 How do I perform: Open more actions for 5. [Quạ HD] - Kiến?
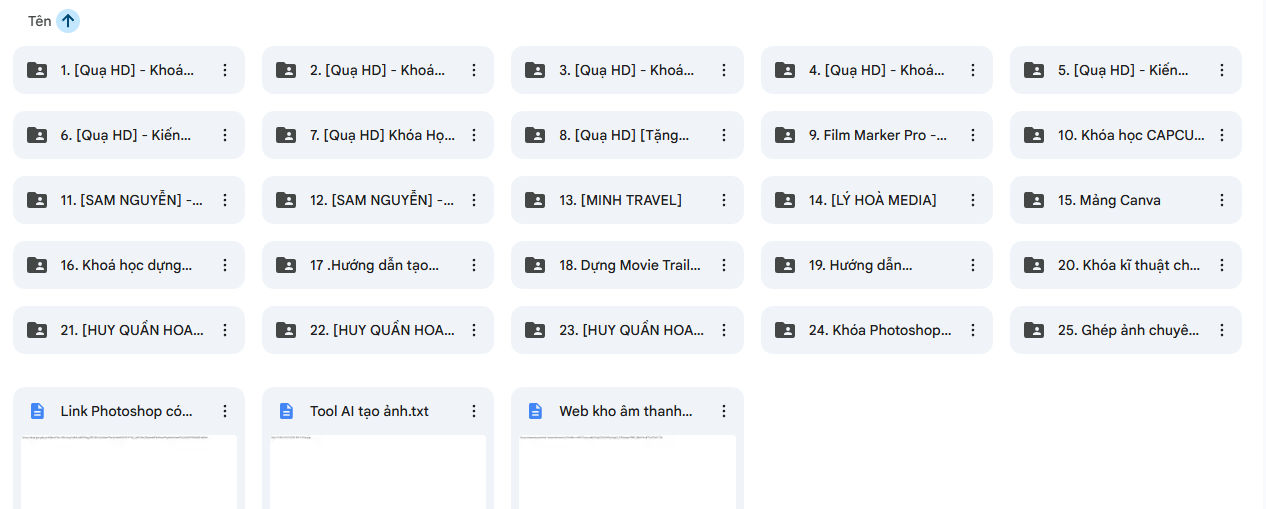click(1222, 70)
